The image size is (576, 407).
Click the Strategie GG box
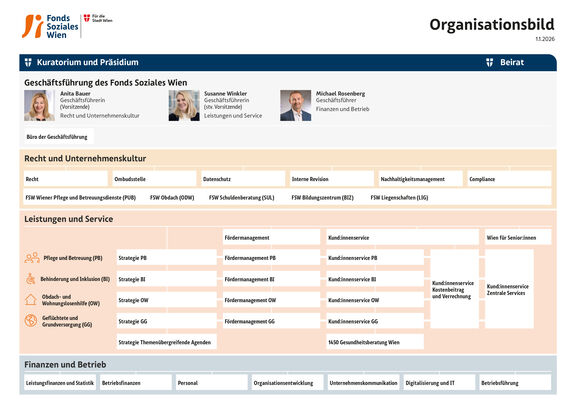pos(166,321)
